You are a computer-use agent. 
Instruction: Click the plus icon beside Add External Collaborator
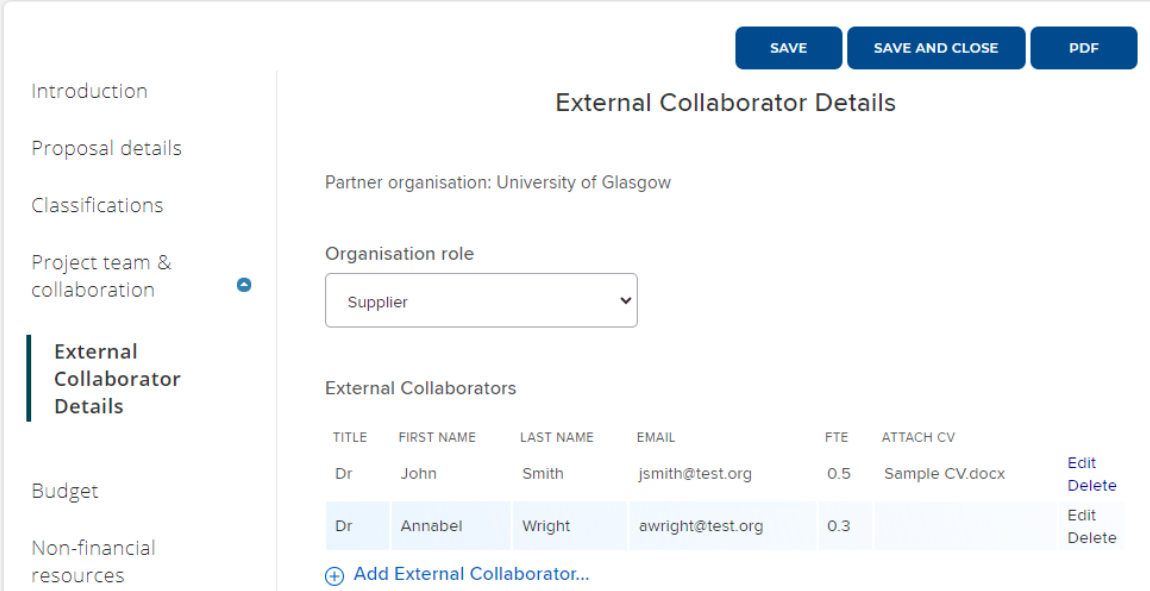tap(334, 575)
